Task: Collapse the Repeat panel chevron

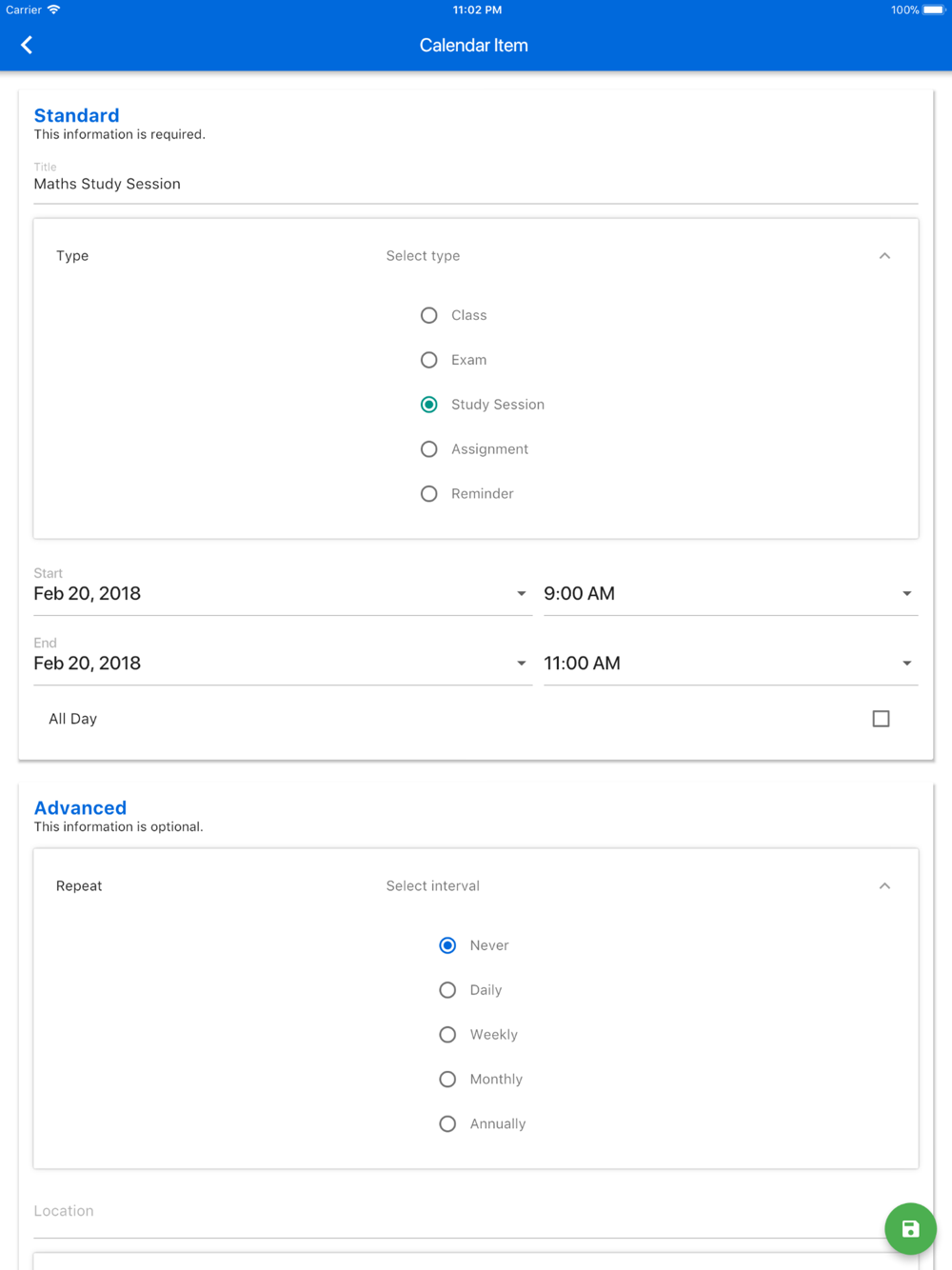Action: coord(884,886)
